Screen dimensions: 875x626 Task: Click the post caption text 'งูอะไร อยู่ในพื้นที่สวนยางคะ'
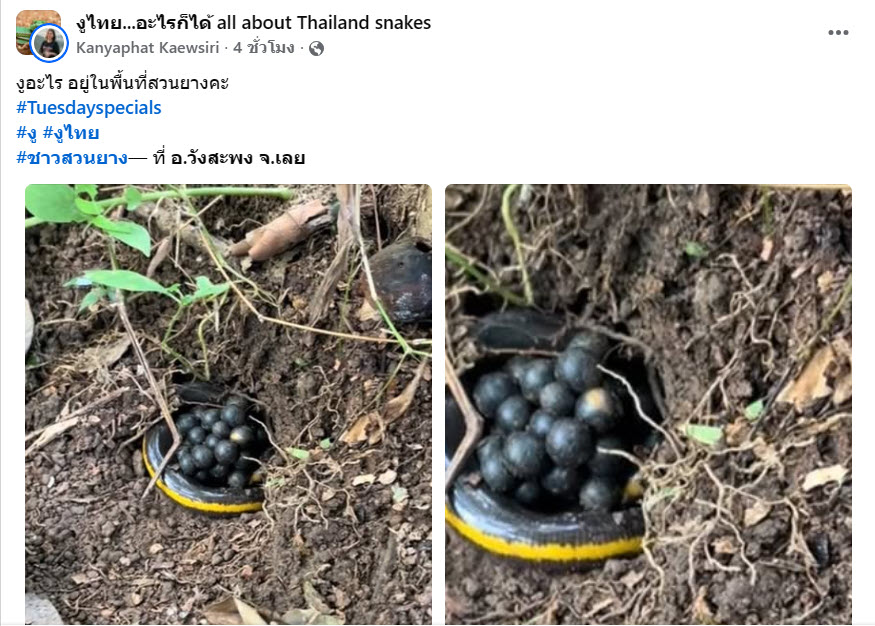tap(122, 83)
